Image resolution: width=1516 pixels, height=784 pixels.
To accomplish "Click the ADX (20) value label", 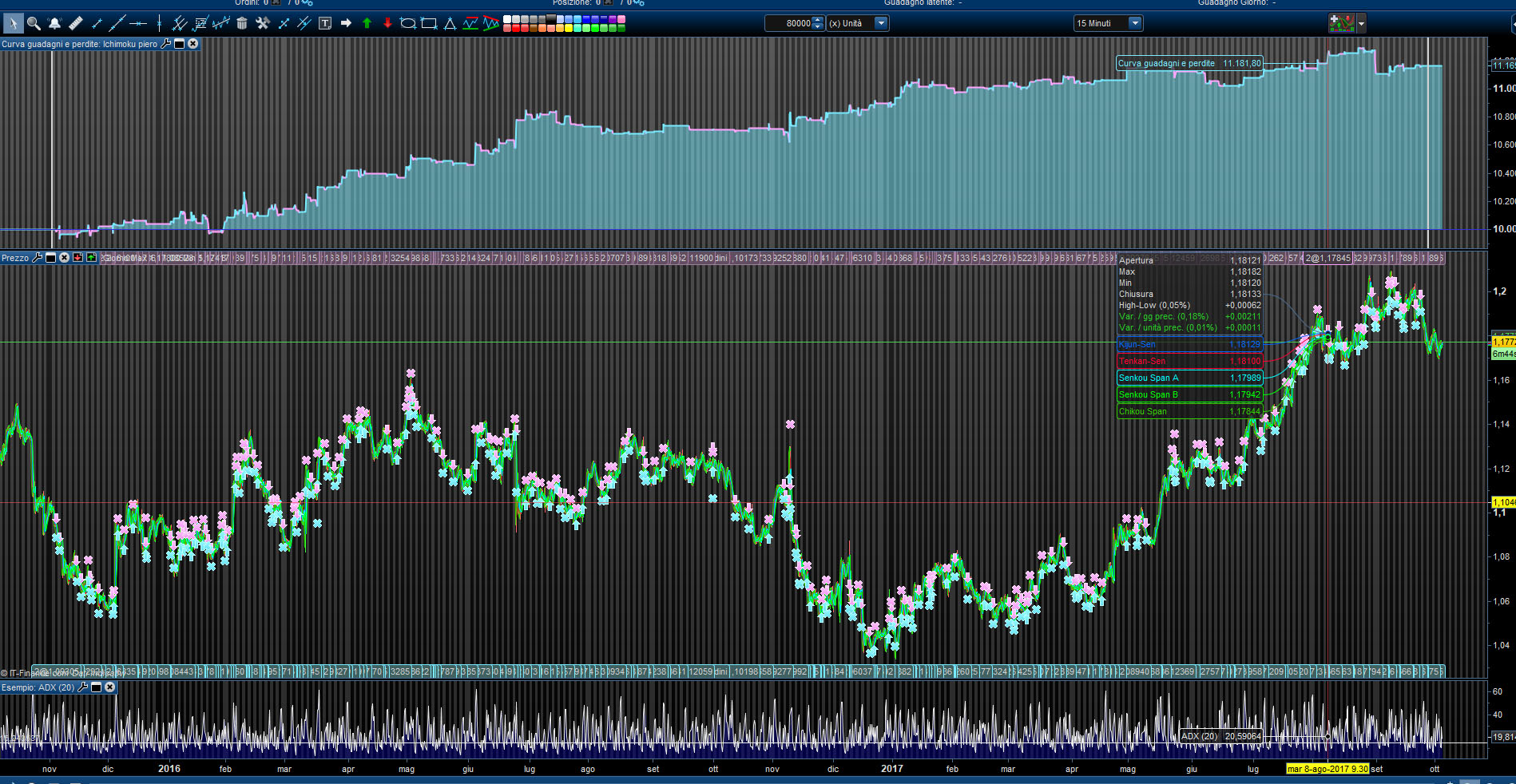I will [x=1221, y=736].
